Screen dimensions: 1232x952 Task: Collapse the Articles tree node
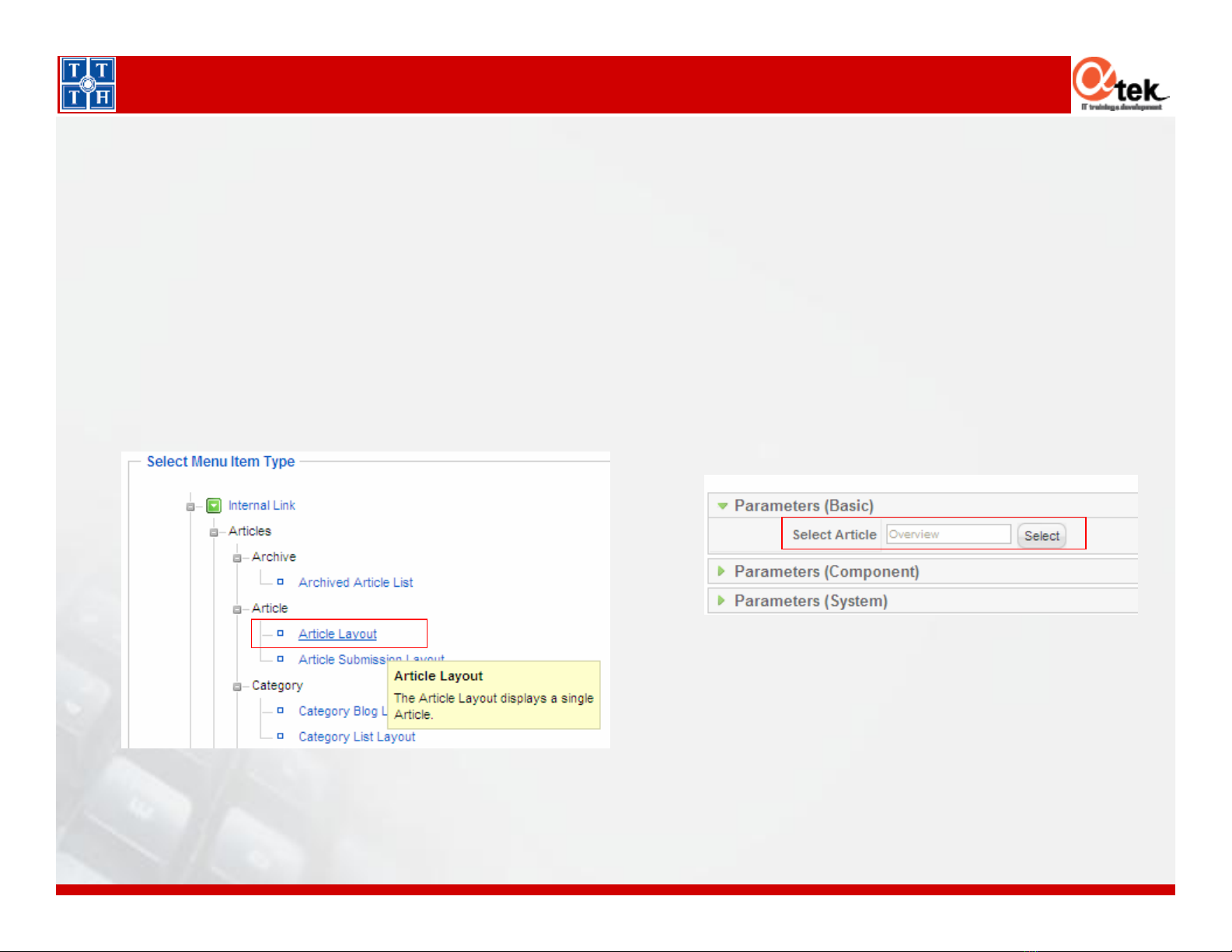pyautogui.click(x=214, y=532)
